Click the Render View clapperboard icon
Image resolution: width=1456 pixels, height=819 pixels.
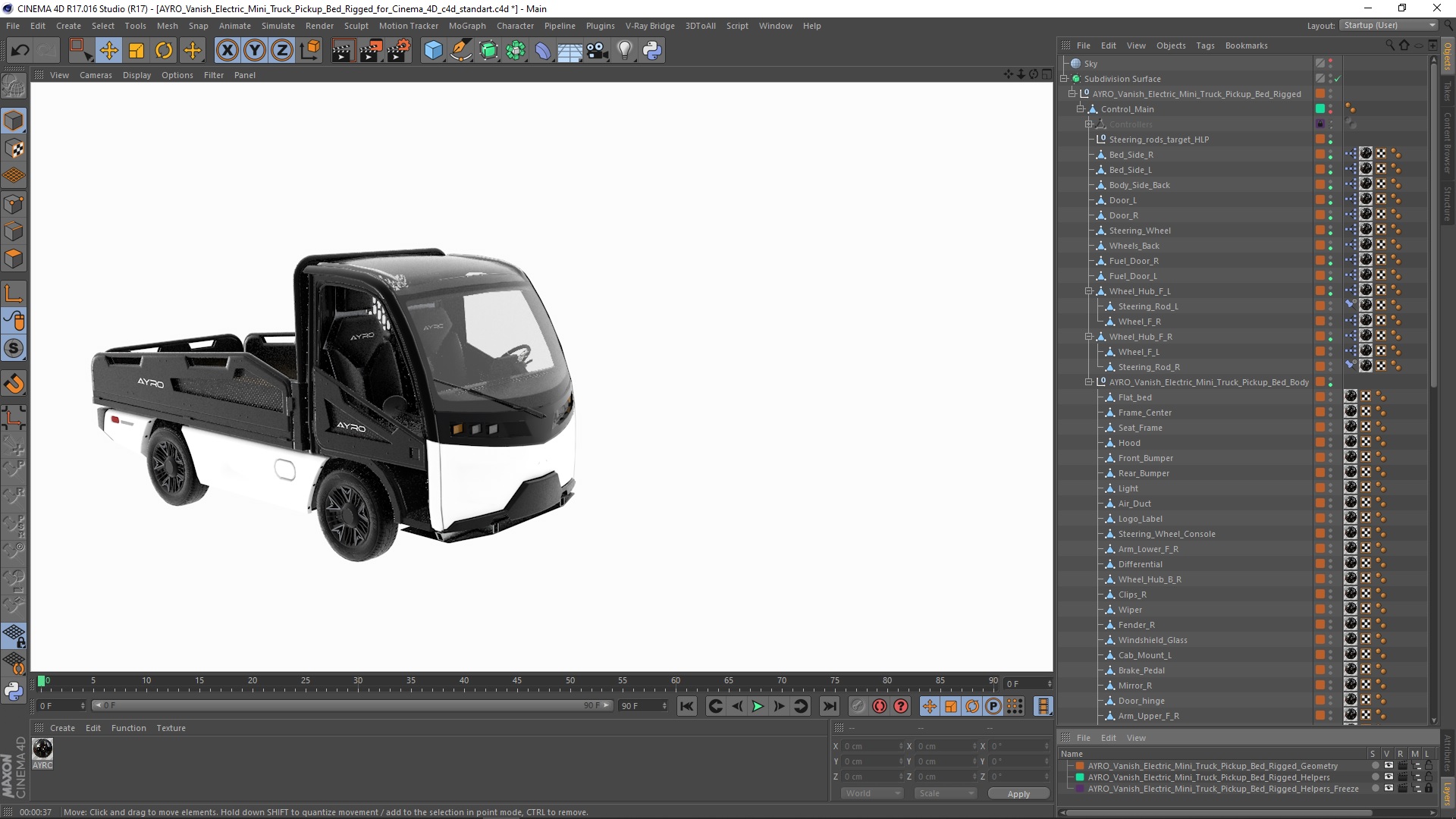pyautogui.click(x=343, y=51)
